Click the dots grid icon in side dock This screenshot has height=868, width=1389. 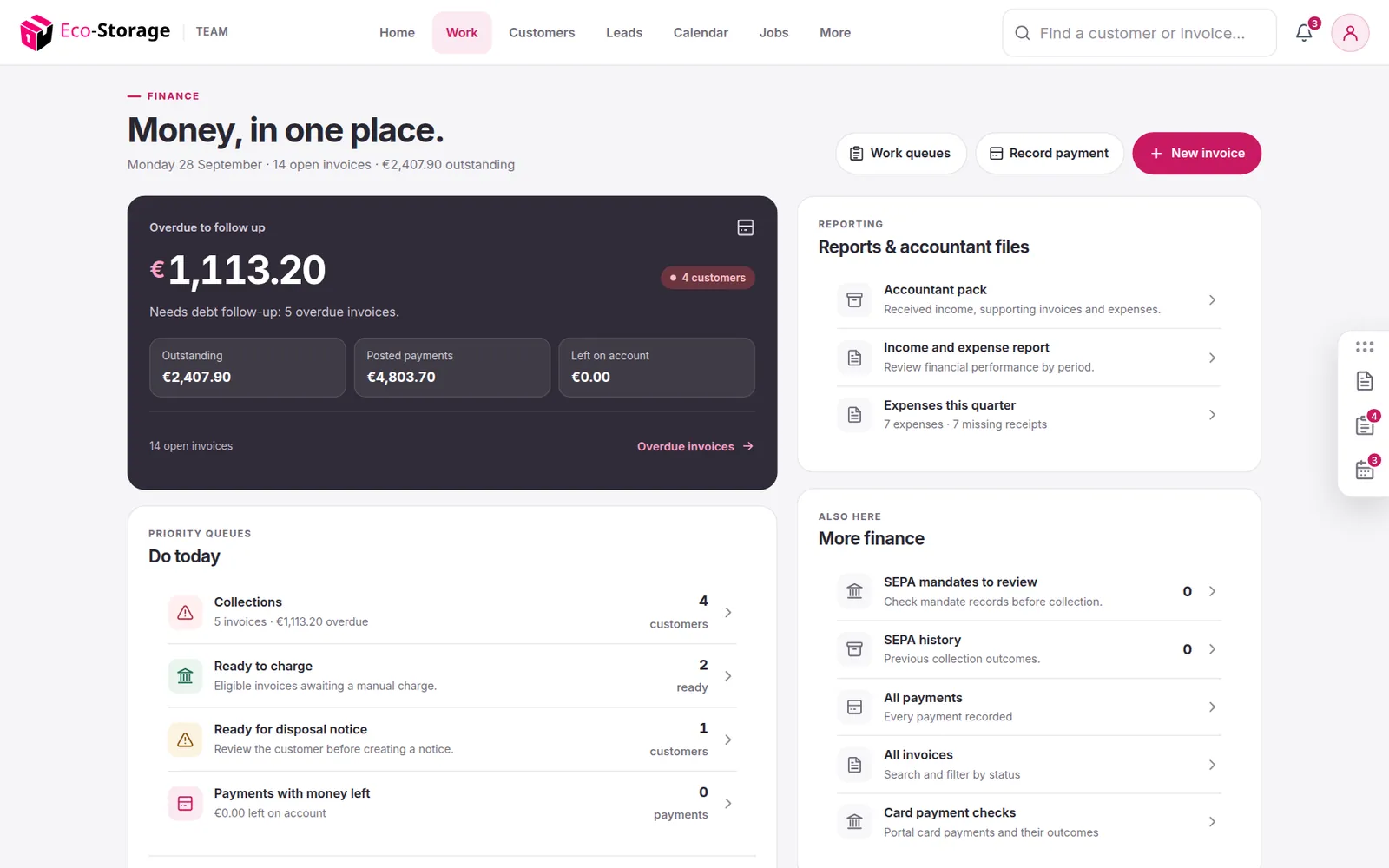point(1365,346)
